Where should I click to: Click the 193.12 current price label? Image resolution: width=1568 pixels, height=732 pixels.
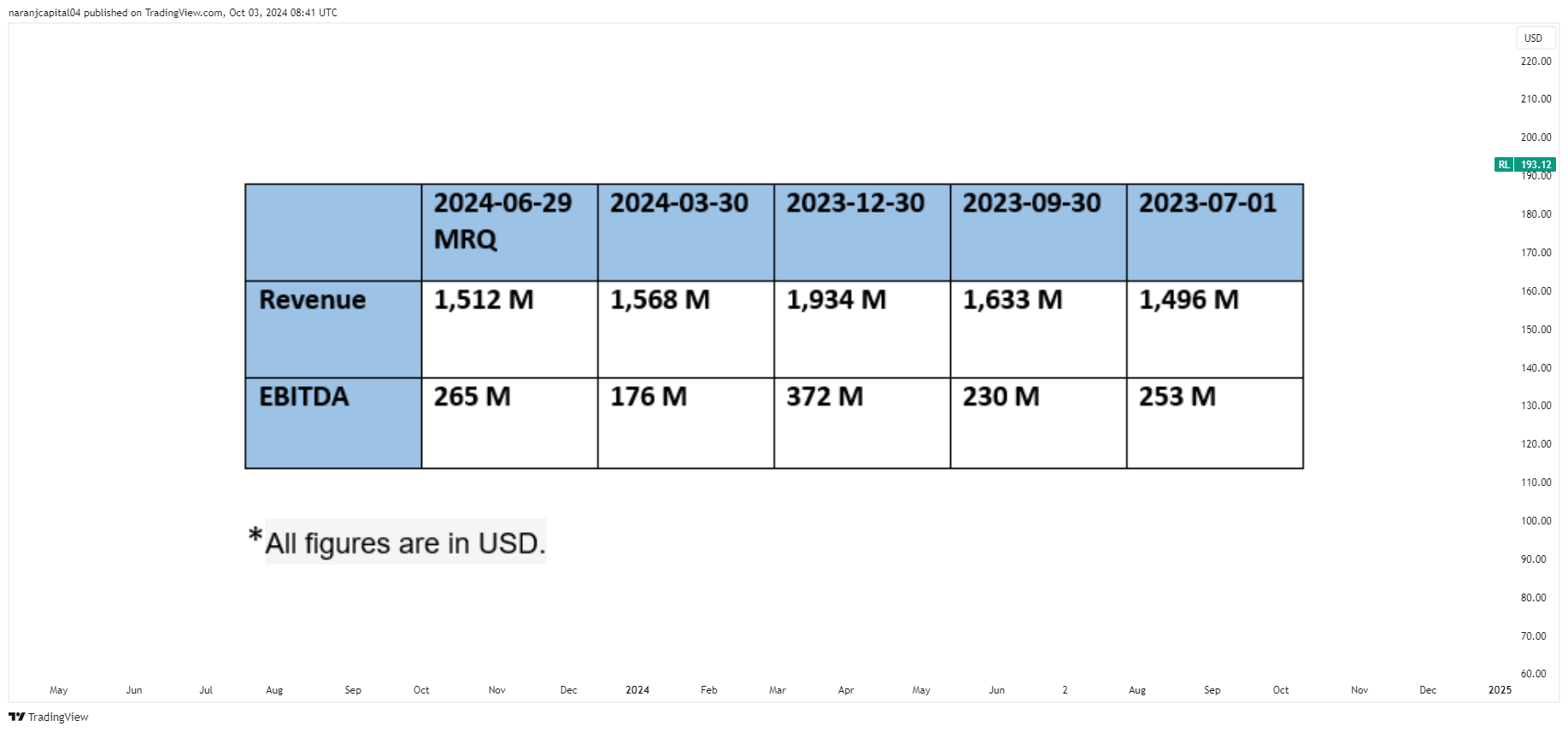click(x=1536, y=165)
